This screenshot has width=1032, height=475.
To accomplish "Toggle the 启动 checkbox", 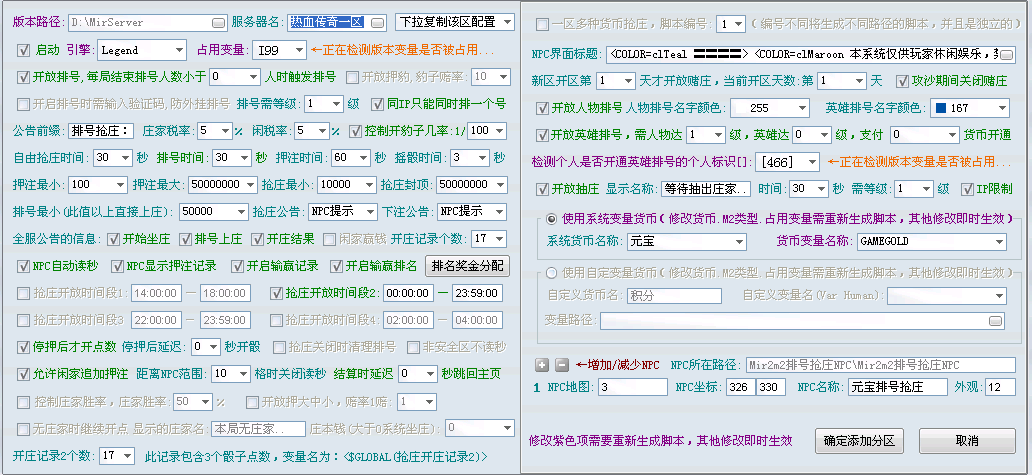I will (24, 50).
